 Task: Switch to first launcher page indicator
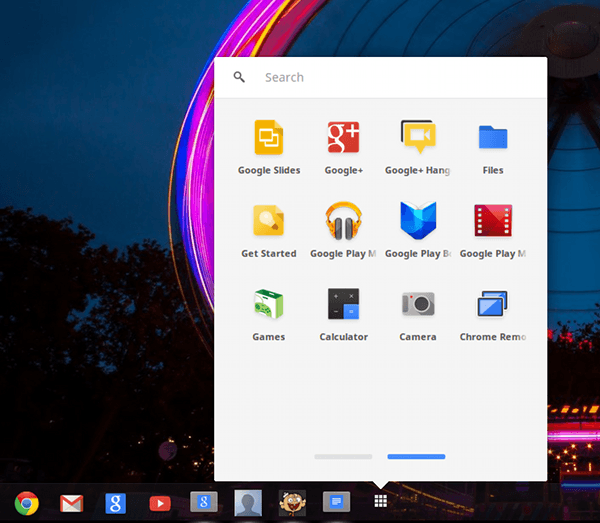(x=343, y=456)
